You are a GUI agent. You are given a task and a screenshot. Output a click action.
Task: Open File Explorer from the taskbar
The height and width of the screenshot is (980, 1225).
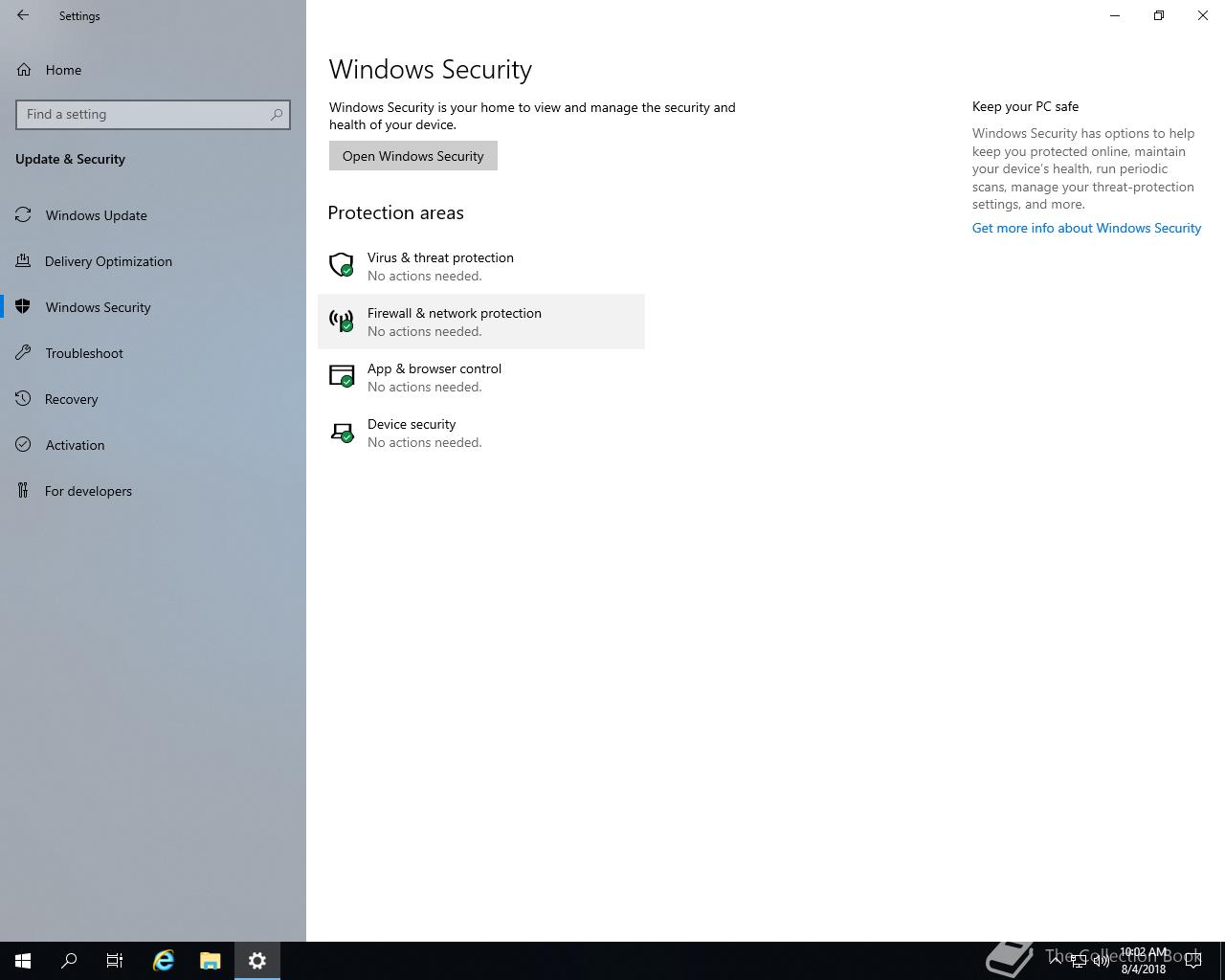pos(211,961)
